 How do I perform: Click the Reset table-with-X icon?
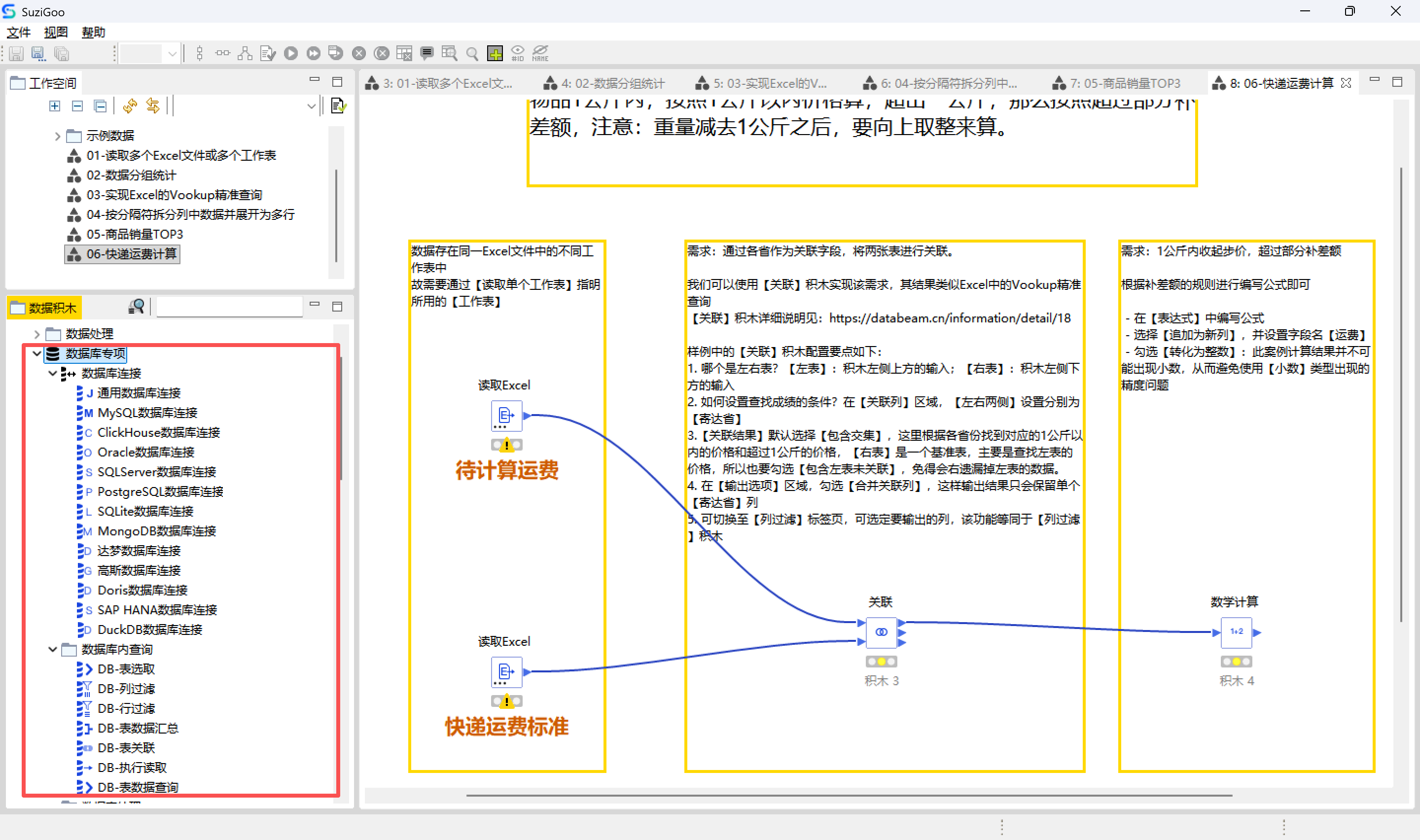point(404,54)
